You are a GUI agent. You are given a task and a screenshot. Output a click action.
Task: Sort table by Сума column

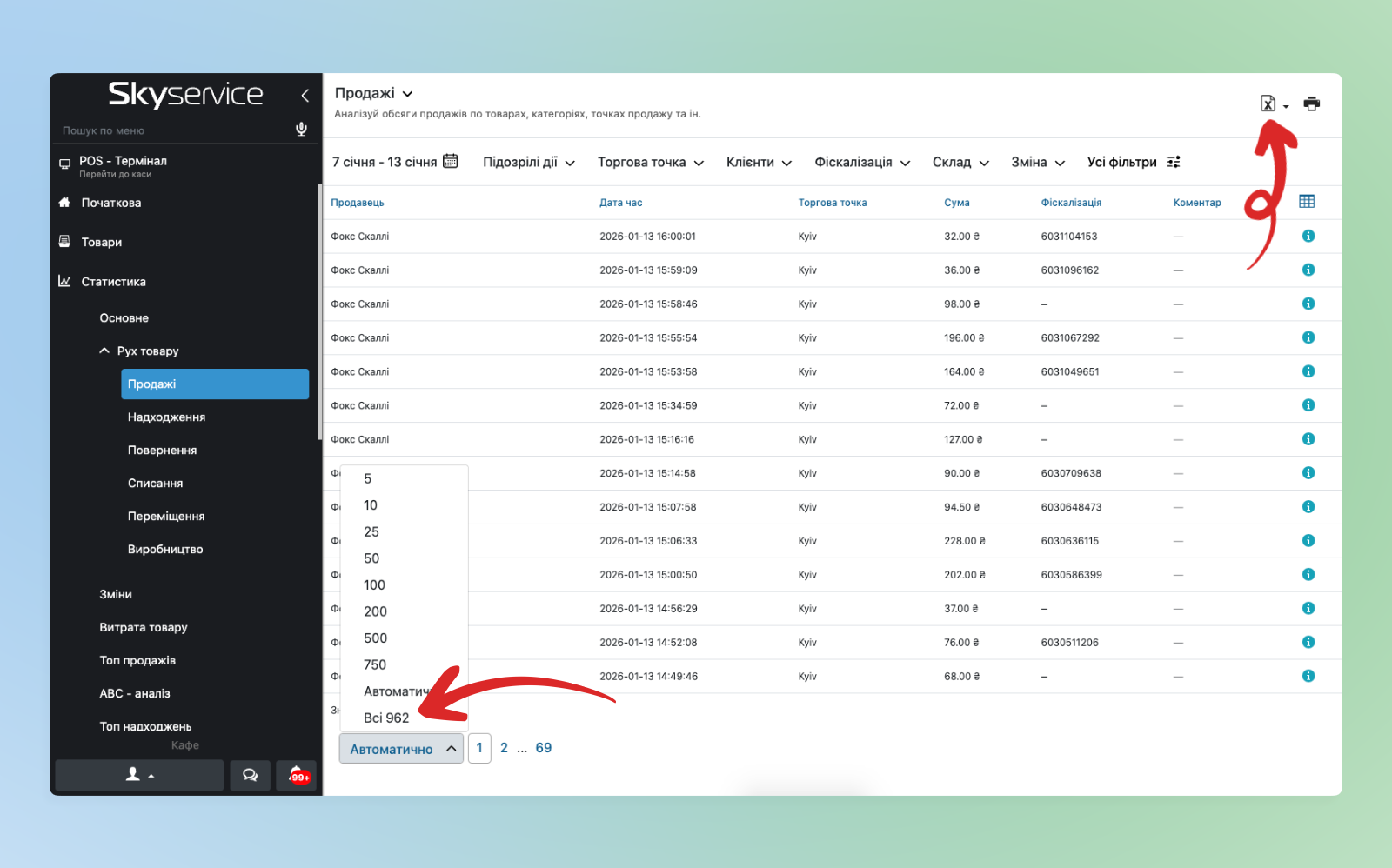pos(956,203)
